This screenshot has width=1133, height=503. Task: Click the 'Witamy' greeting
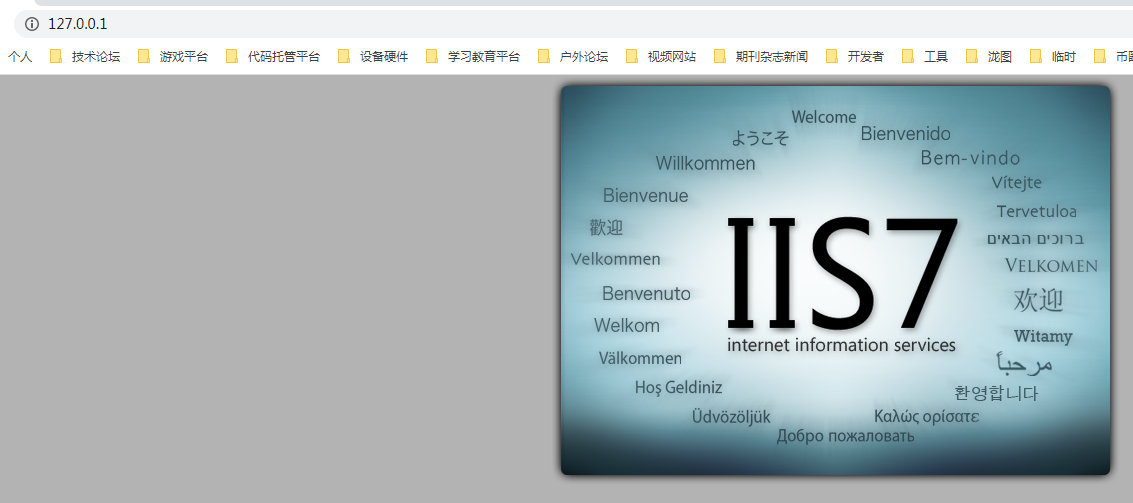[1043, 336]
